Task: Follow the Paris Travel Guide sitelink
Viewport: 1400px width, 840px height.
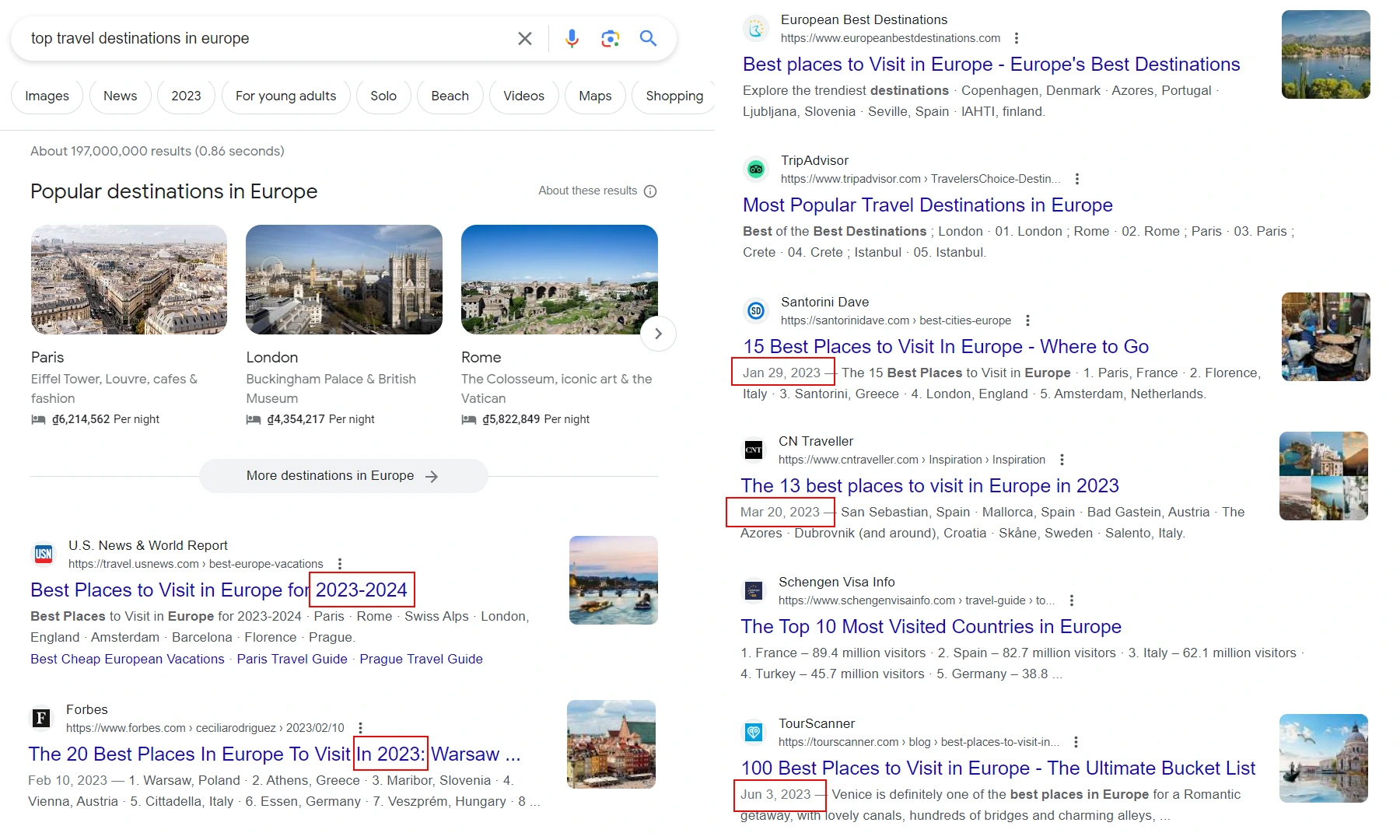Action: coord(292,659)
